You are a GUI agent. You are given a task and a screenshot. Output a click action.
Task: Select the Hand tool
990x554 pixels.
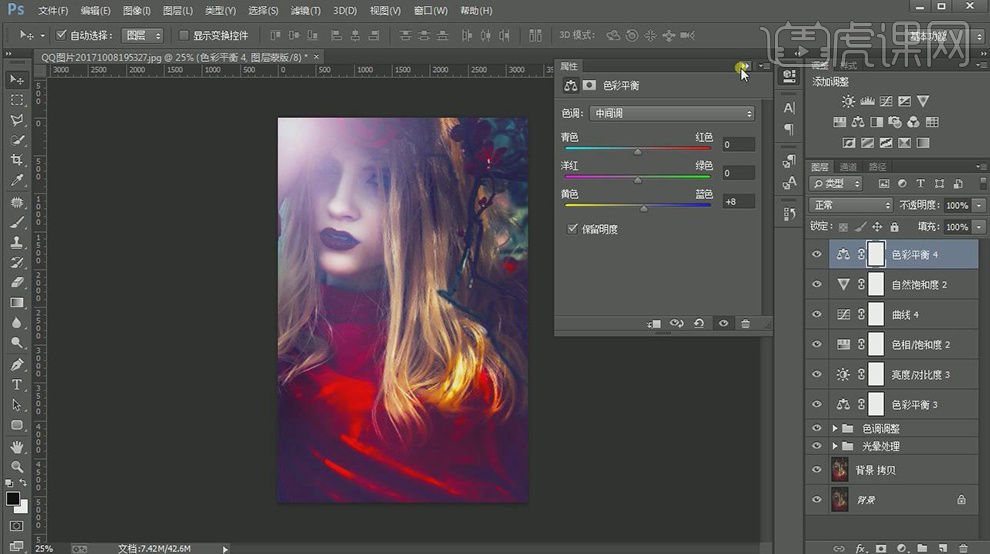17,446
